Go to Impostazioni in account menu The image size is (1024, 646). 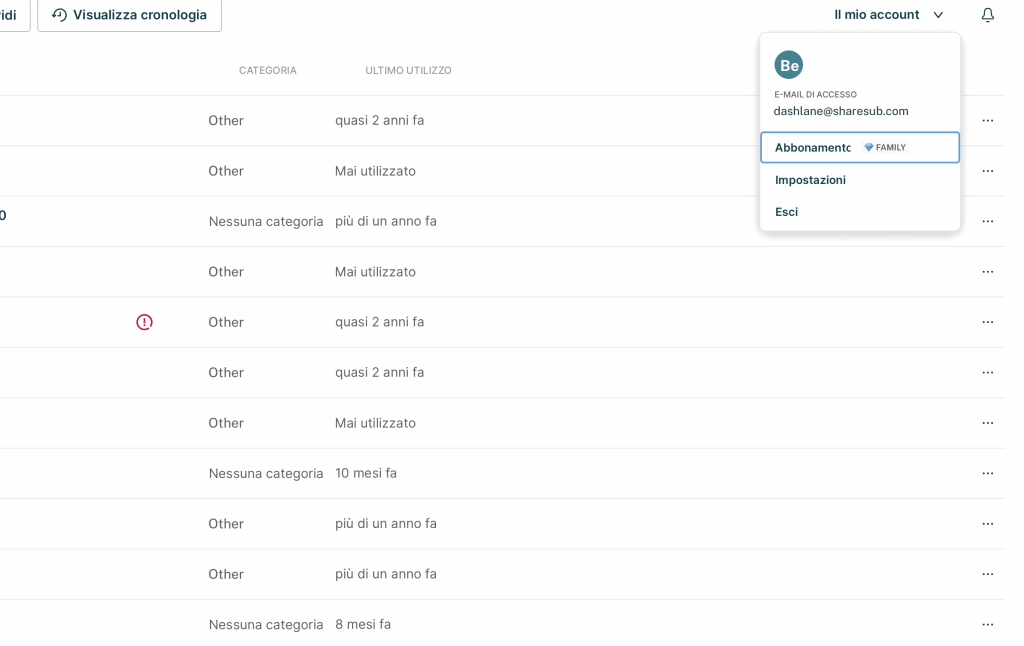(x=810, y=180)
